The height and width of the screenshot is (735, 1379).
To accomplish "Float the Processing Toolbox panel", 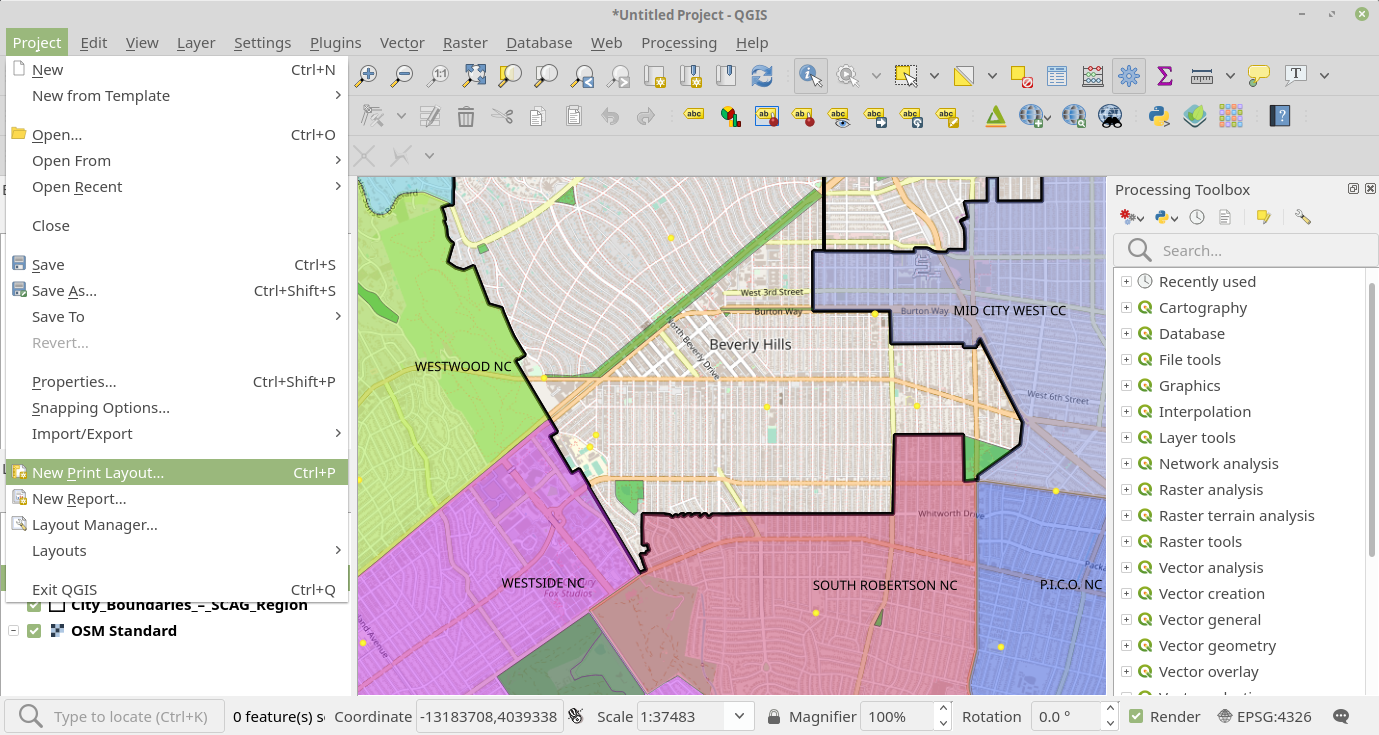I will [1353, 189].
